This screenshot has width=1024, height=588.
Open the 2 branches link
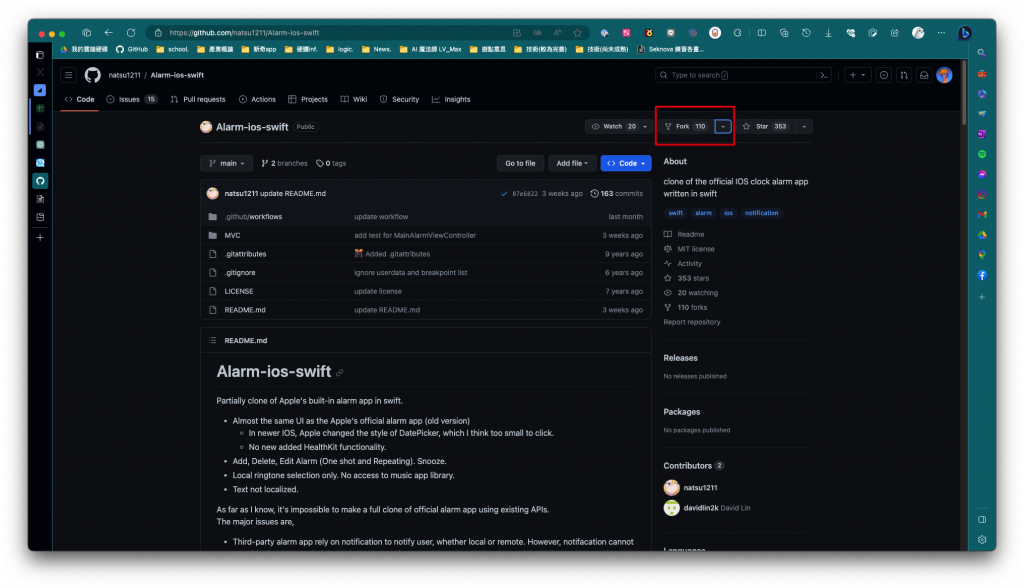[x=284, y=163]
